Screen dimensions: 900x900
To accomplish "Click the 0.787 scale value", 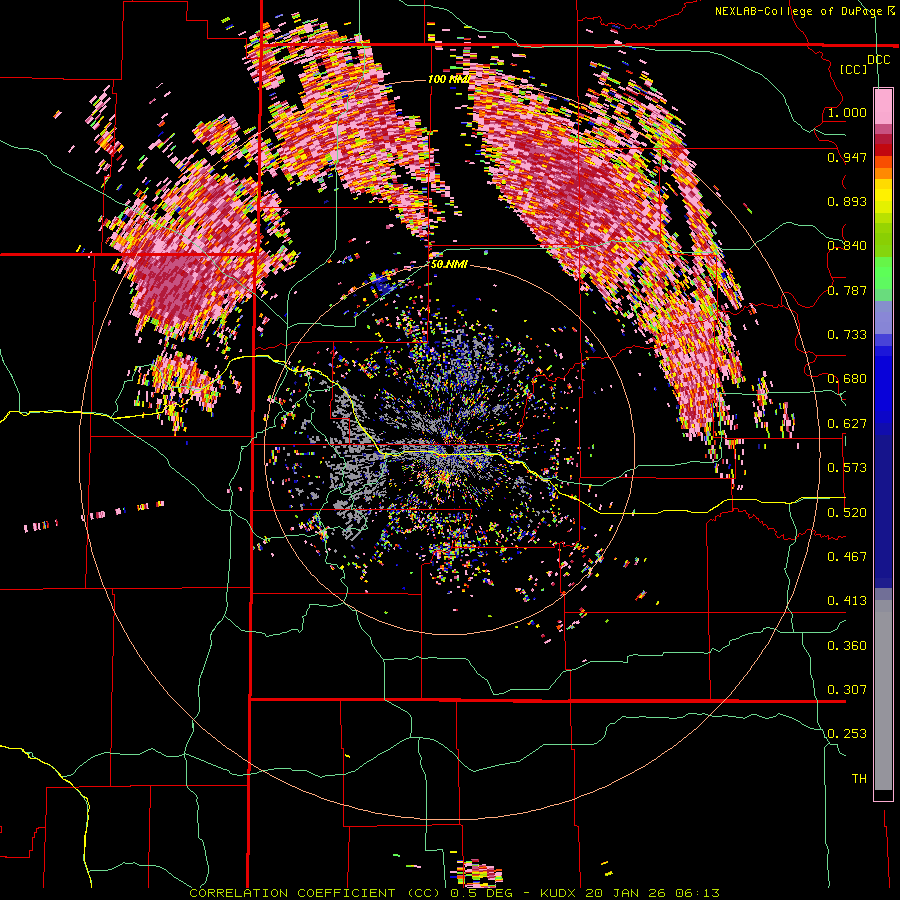I will pos(847,290).
